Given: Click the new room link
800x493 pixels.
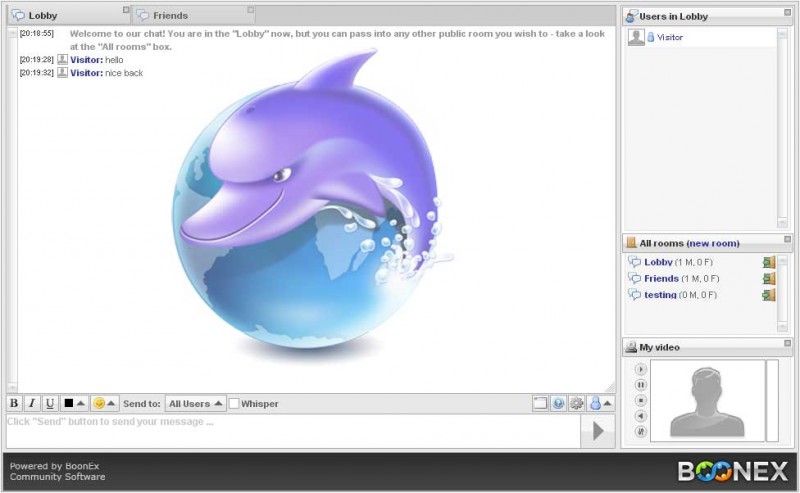Looking at the screenshot, I should coord(713,243).
